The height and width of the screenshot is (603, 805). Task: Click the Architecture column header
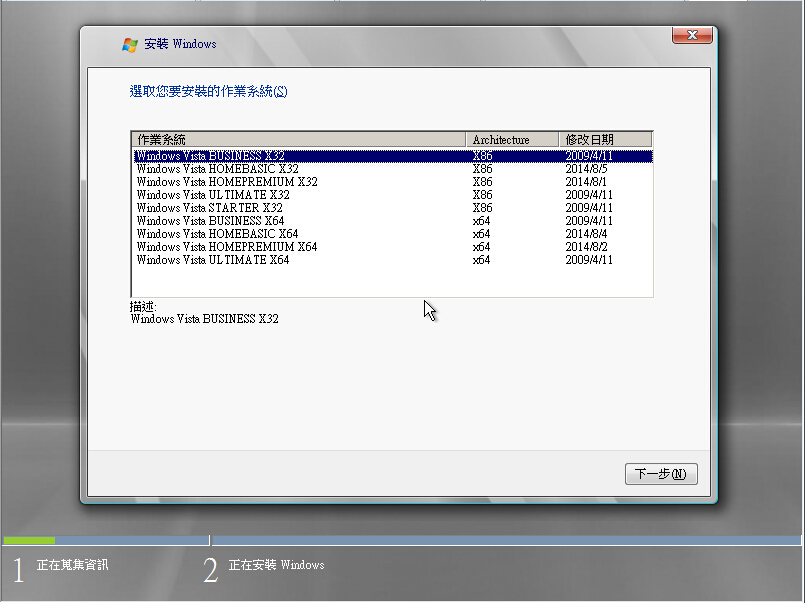coord(512,140)
